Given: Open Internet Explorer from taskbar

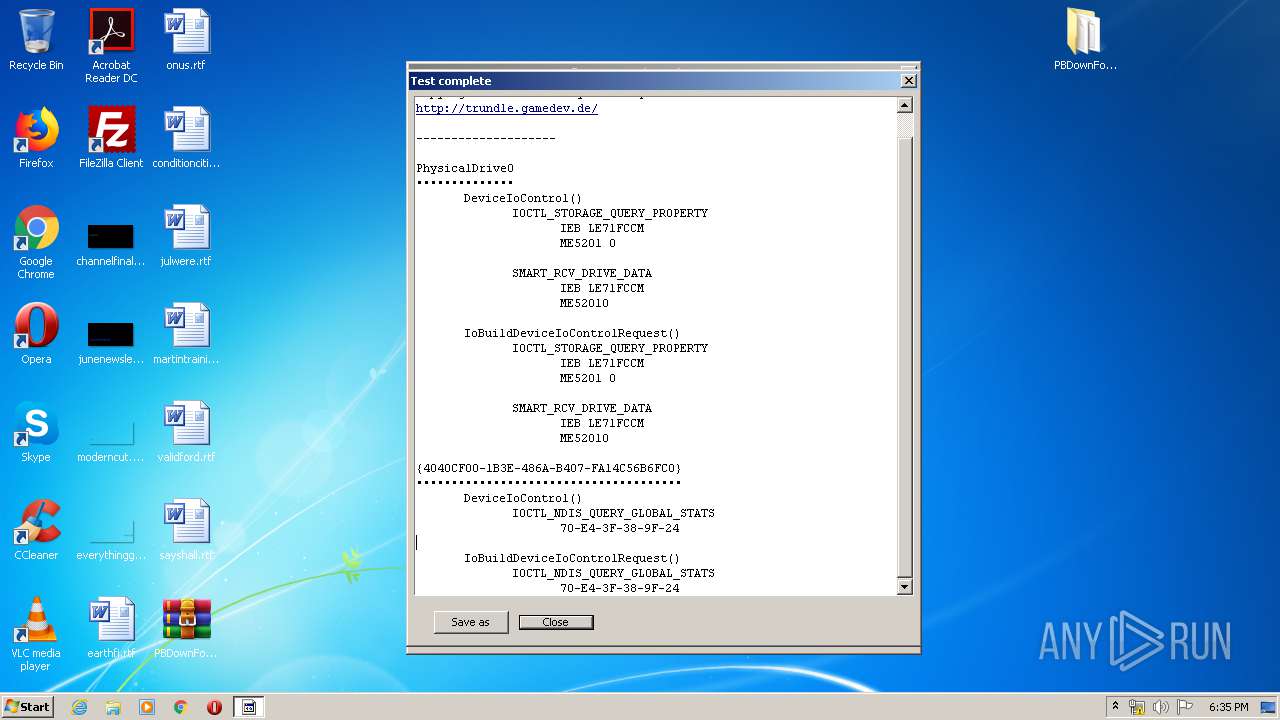Looking at the screenshot, I should (80, 707).
